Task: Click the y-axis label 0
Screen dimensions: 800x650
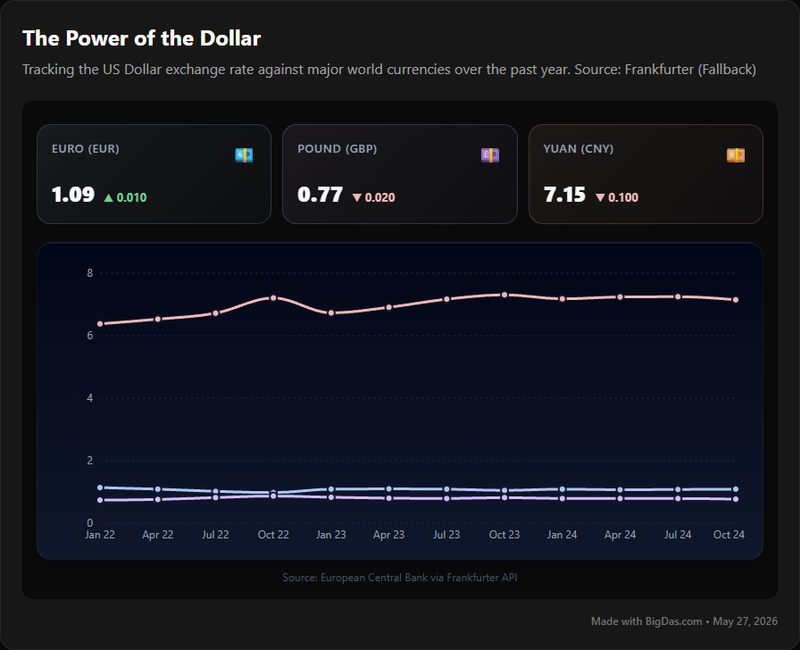Action: tap(90, 523)
